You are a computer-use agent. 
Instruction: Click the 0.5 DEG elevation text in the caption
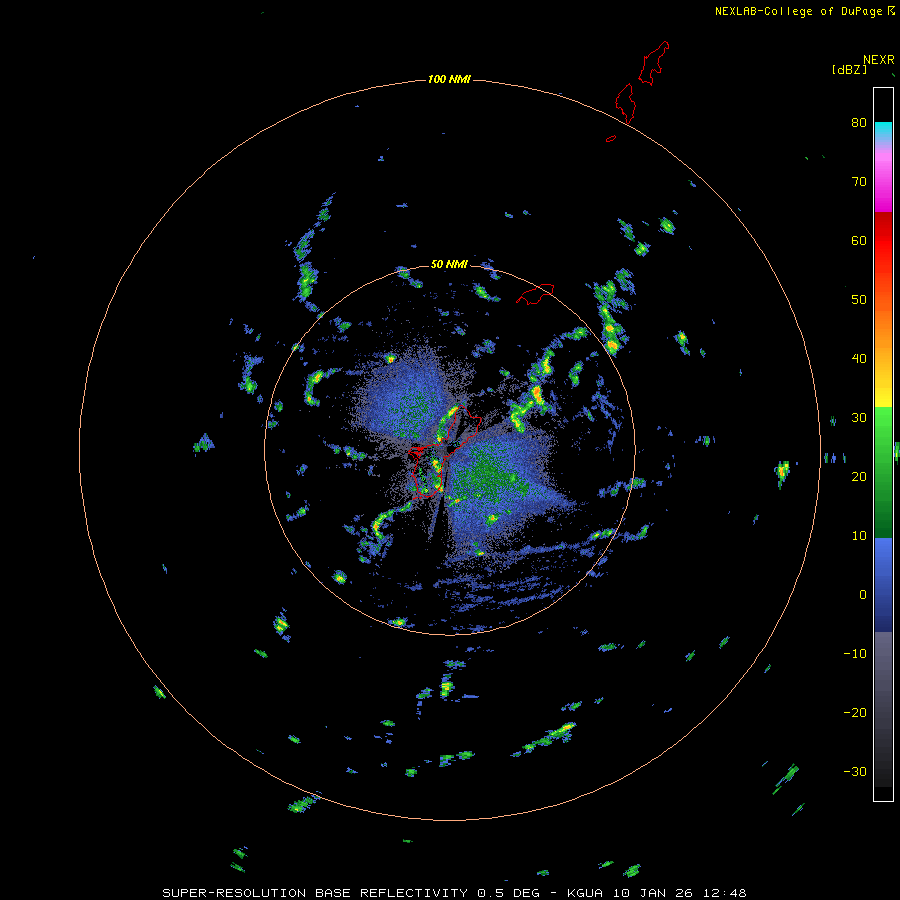511,893
